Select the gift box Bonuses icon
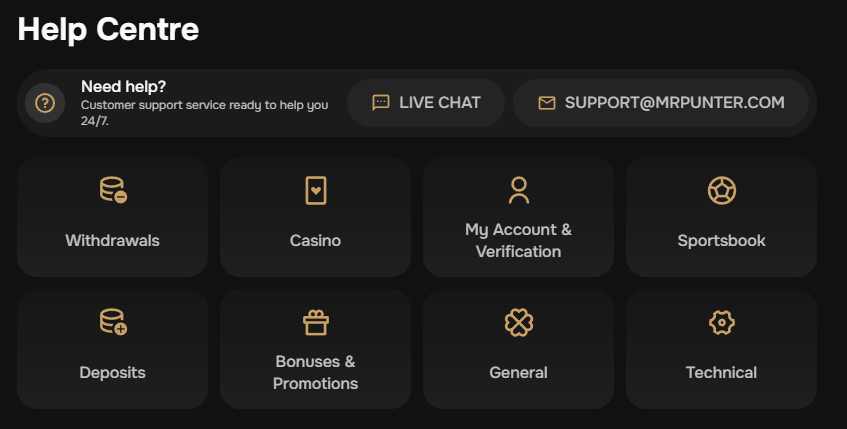The width and height of the screenshot is (847, 429). coord(315,322)
